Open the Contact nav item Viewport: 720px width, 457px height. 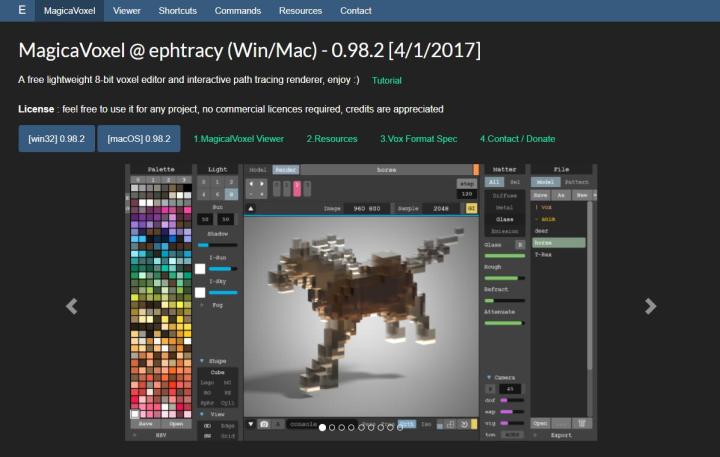click(x=355, y=11)
